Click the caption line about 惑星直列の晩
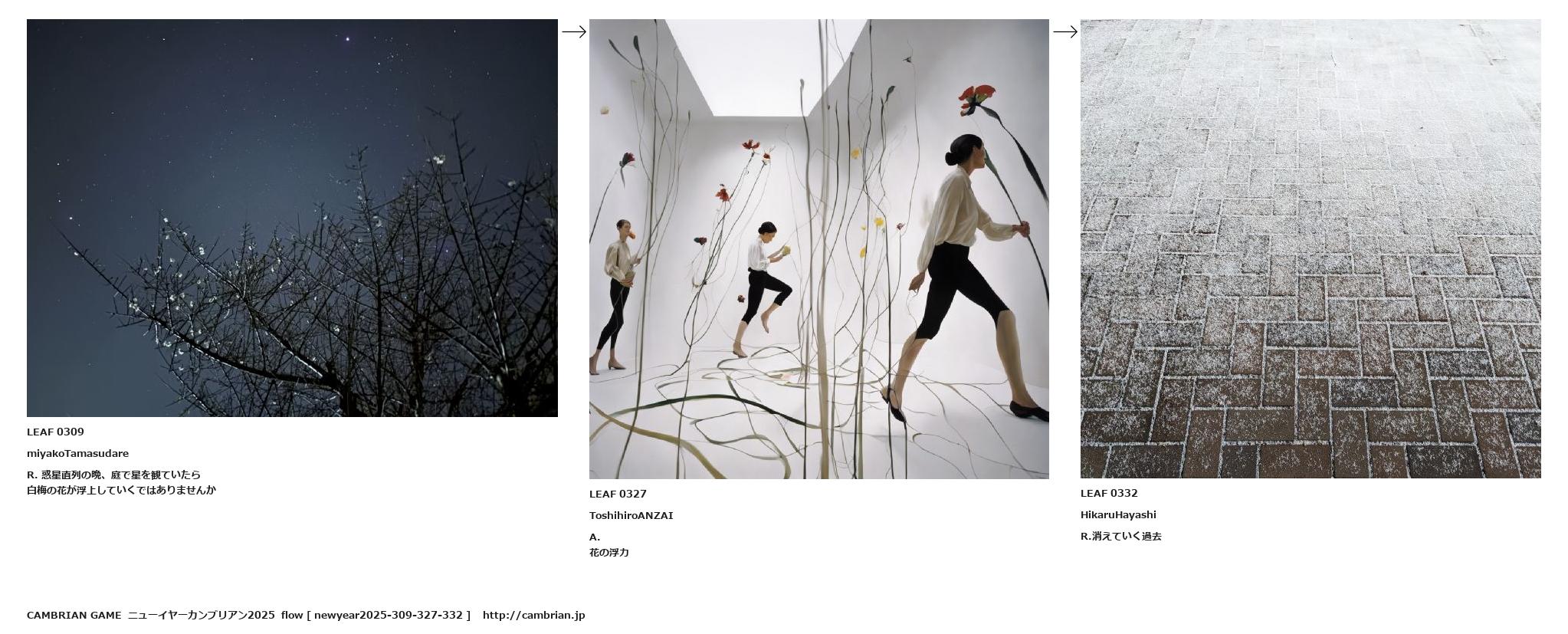The width and height of the screenshot is (1568, 634). coord(113,475)
